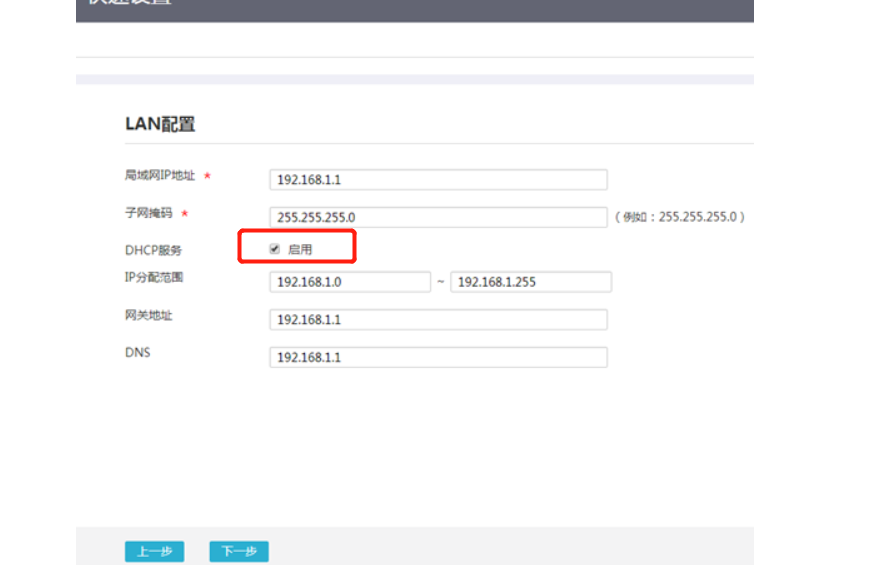Click the 子网掩码 input with 255.255.255.0
Viewport: 880px width, 565px height.
click(x=438, y=217)
